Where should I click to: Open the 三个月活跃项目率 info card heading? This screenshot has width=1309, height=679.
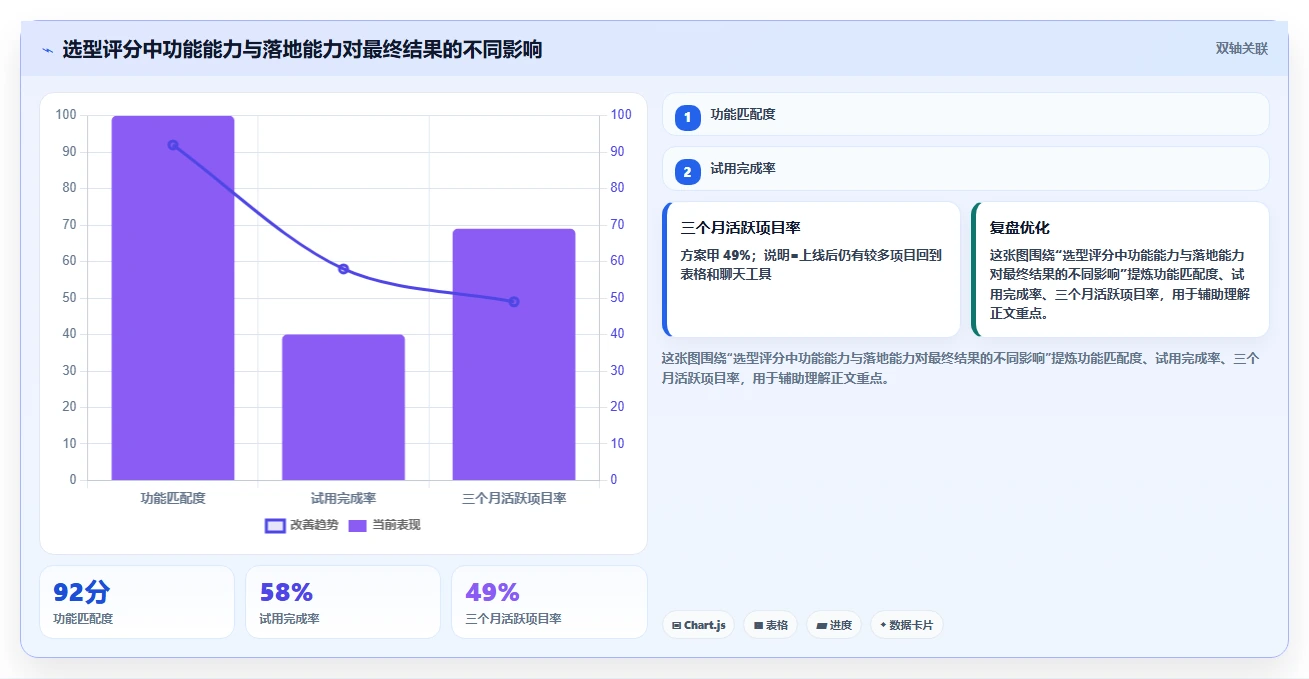click(x=740, y=228)
